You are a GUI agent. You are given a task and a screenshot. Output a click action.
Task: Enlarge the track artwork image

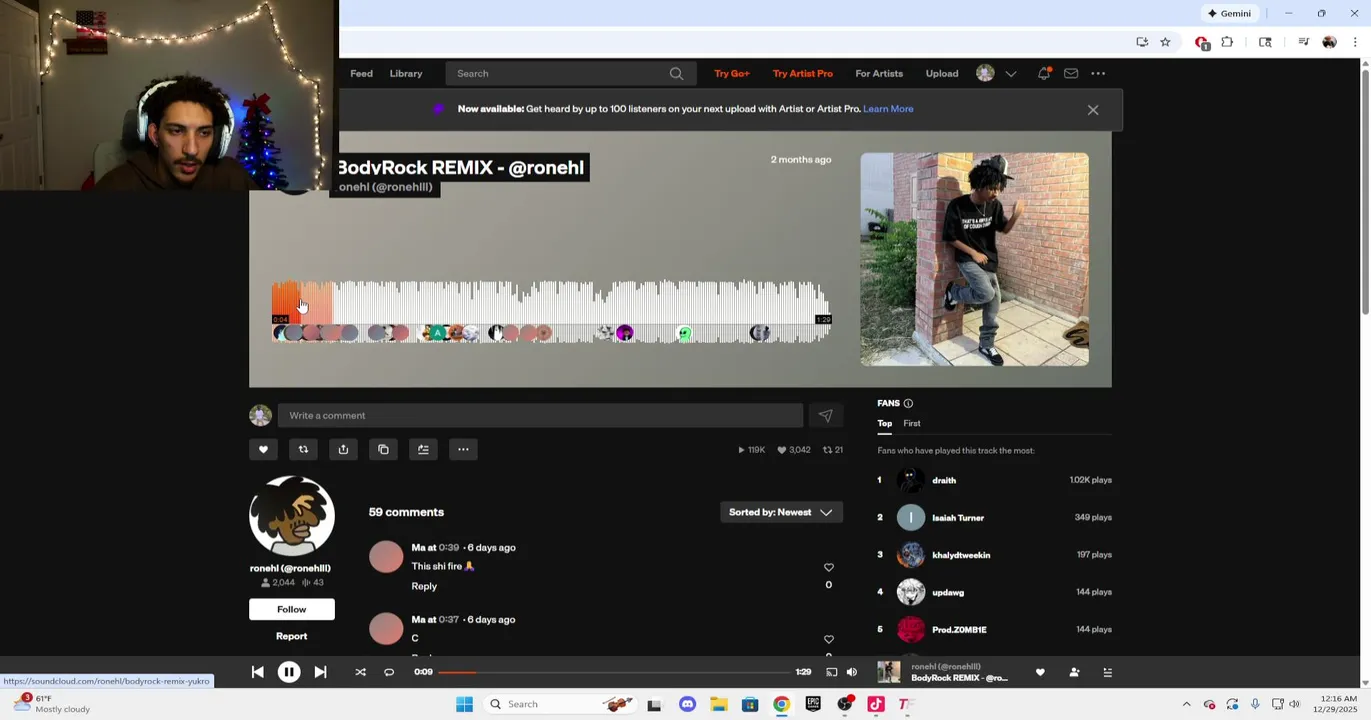[x=975, y=259]
